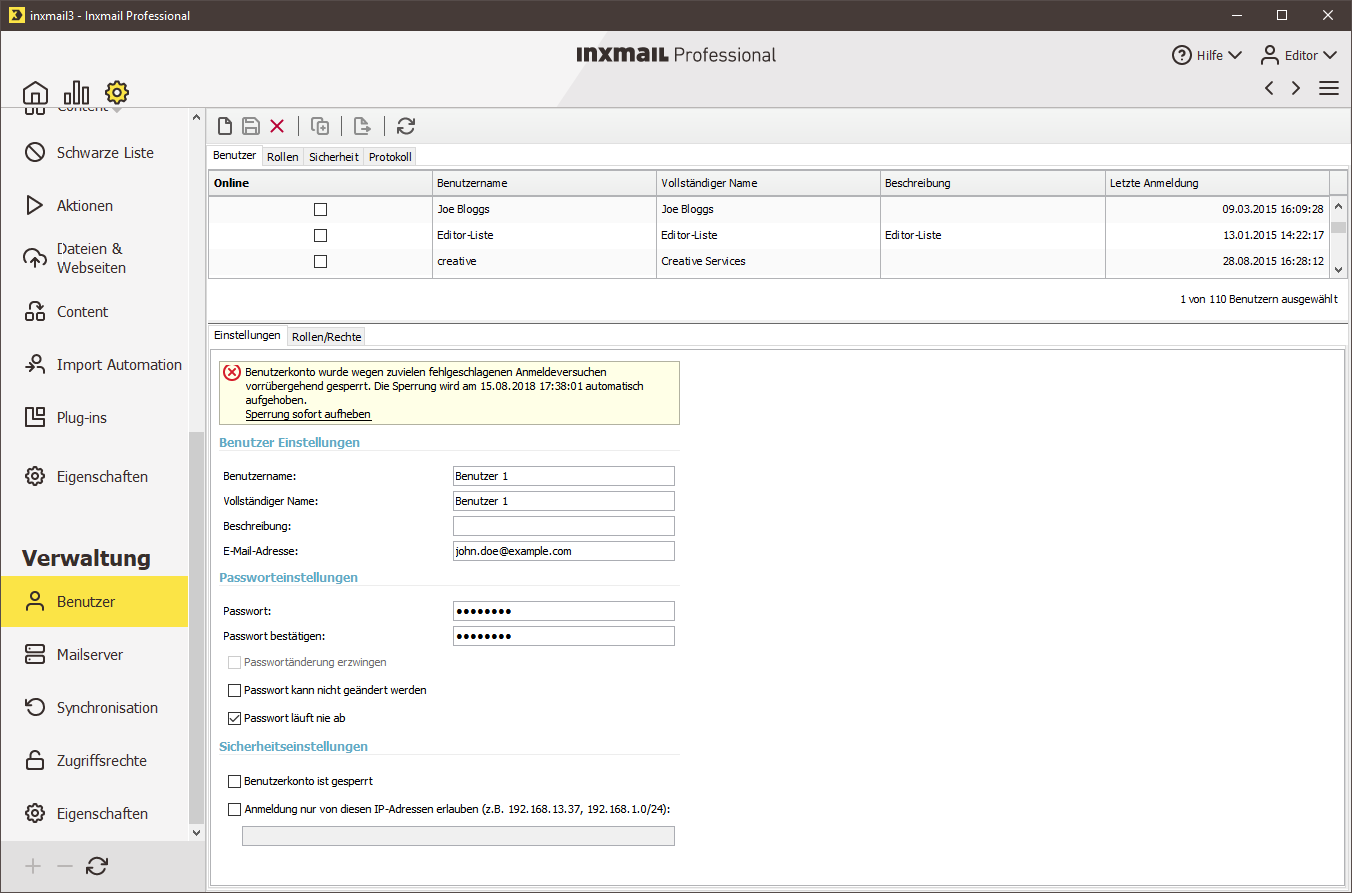1352x893 pixels.
Task: Click the duplicate user icon
Action: click(x=320, y=126)
